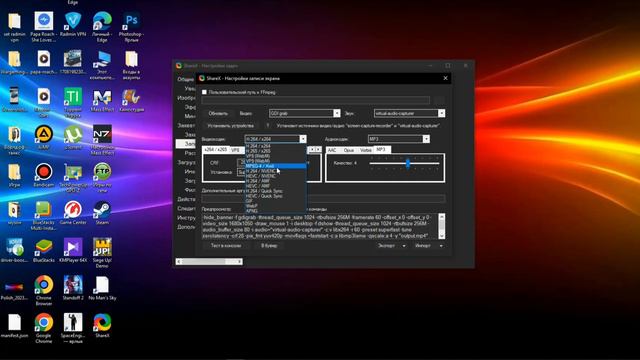Launch the AIMP player shortcut
The height and width of the screenshot is (360, 640).
pyautogui.click(x=44, y=135)
